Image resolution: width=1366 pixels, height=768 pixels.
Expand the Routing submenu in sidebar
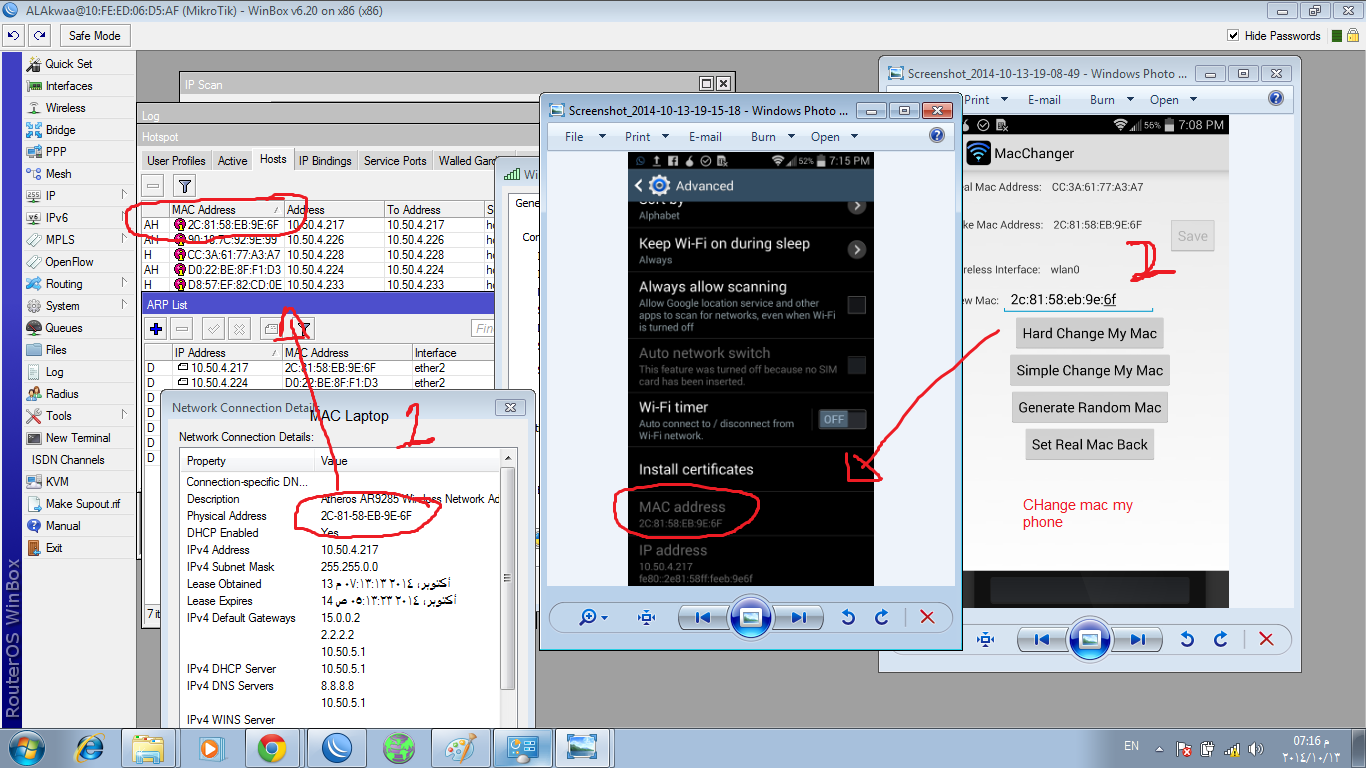pyautogui.click(x=124, y=282)
